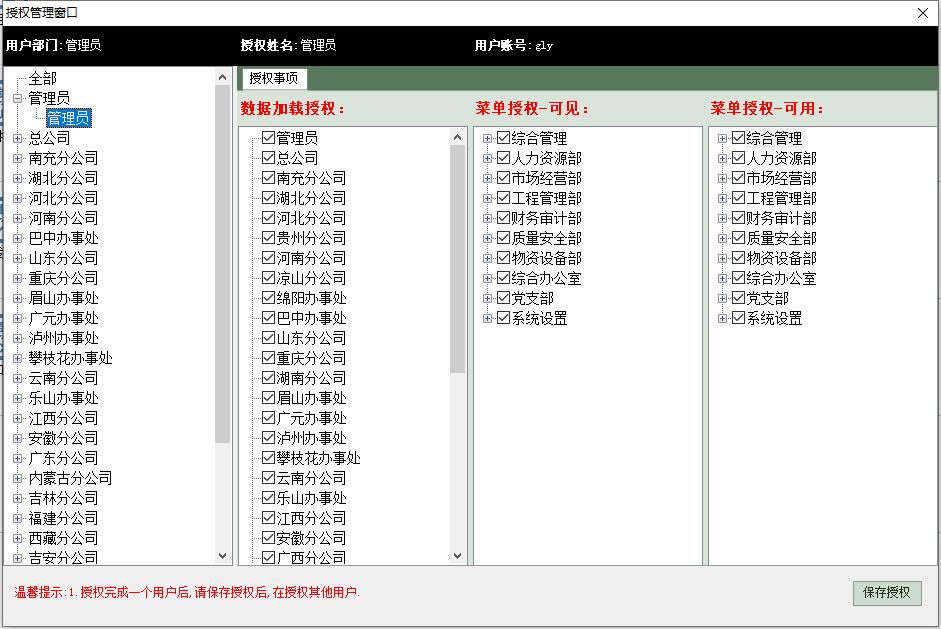This screenshot has width=941, height=629.
Task: Click 物资设备部 label in menu visible tree
Action: (x=546, y=258)
